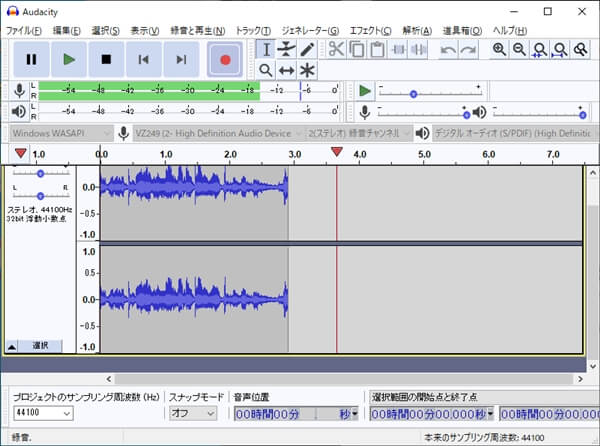Select the Envelope tool
Image resolution: width=600 pixels, height=446 pixels.
point(286,49)
